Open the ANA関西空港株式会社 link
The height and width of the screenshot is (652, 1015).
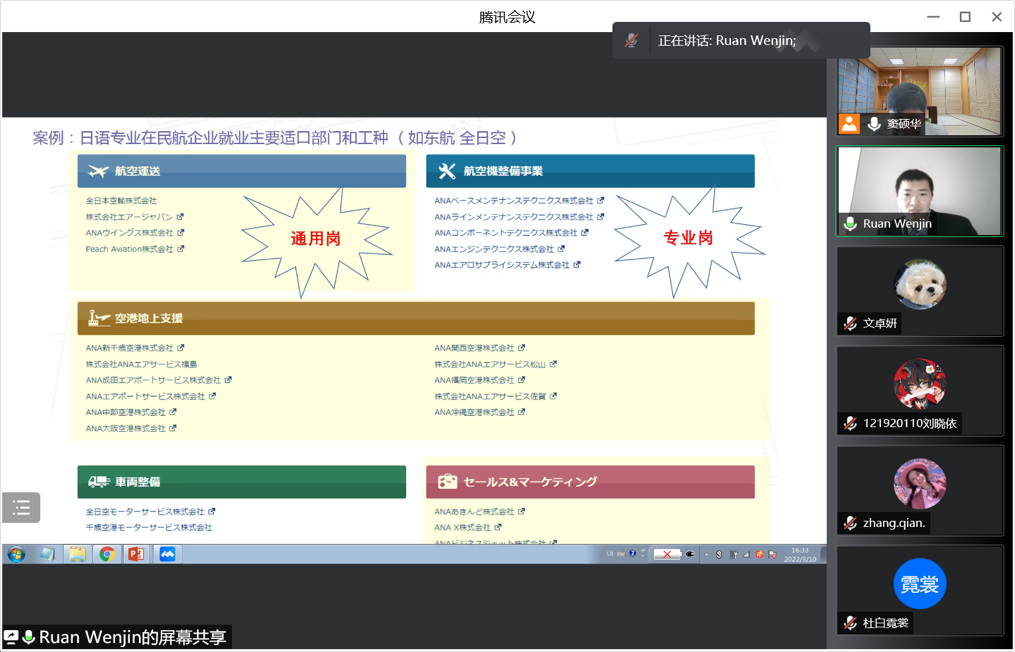(474, 348)
